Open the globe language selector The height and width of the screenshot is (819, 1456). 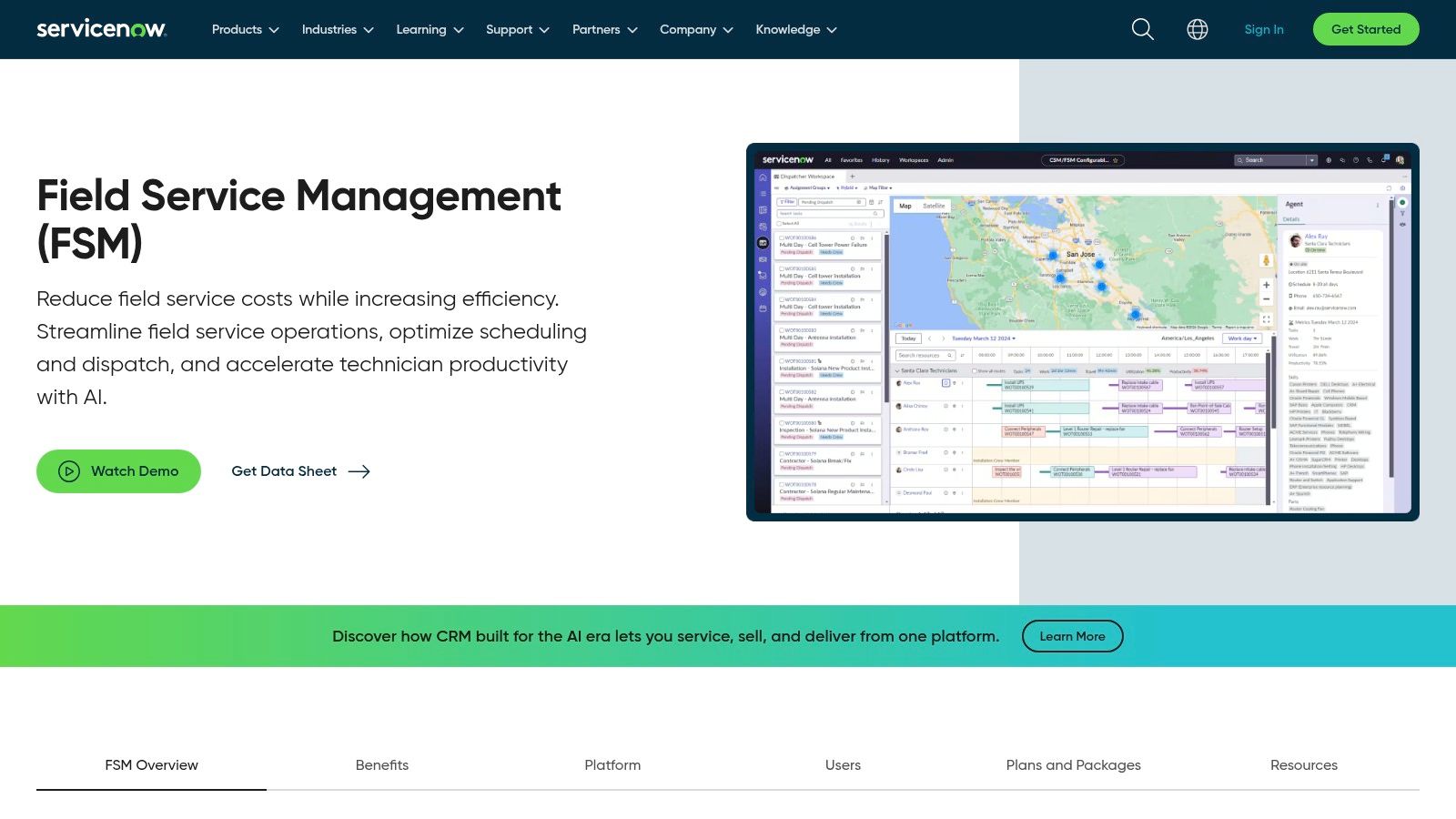pyautogui.click(x=1198, y=29)
